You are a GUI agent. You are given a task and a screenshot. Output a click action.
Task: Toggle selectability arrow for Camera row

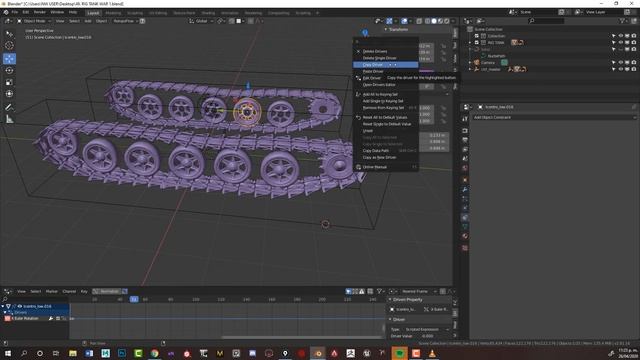(613, 63)
